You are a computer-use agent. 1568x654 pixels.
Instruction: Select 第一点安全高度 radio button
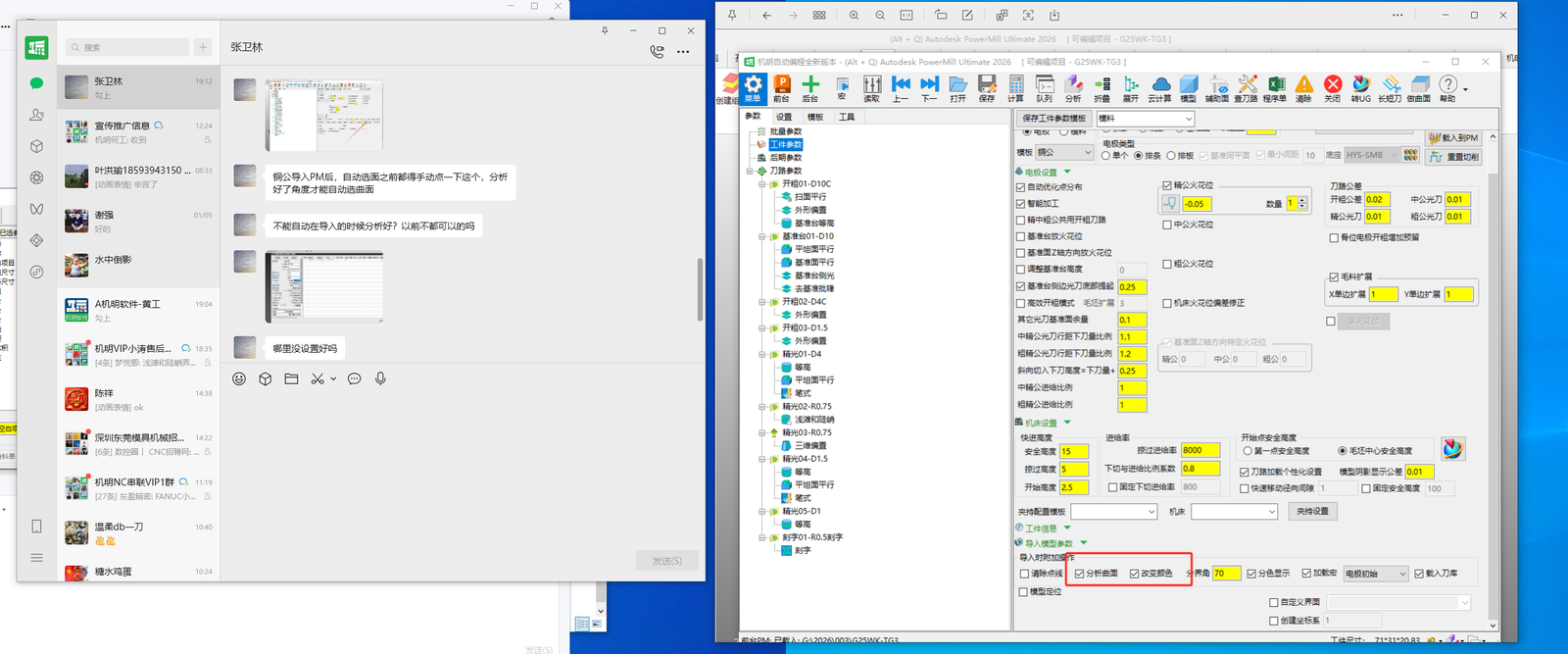point(1248,451)
